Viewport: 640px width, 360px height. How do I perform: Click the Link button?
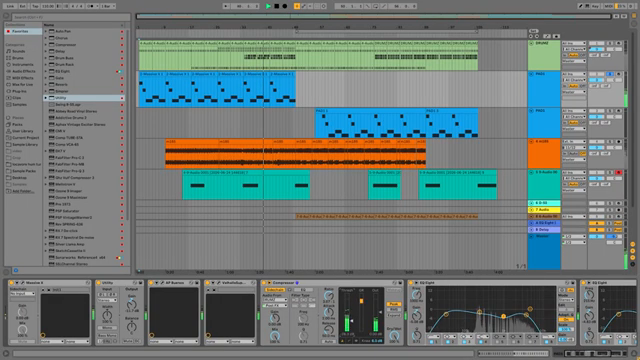tap(10, 6)
